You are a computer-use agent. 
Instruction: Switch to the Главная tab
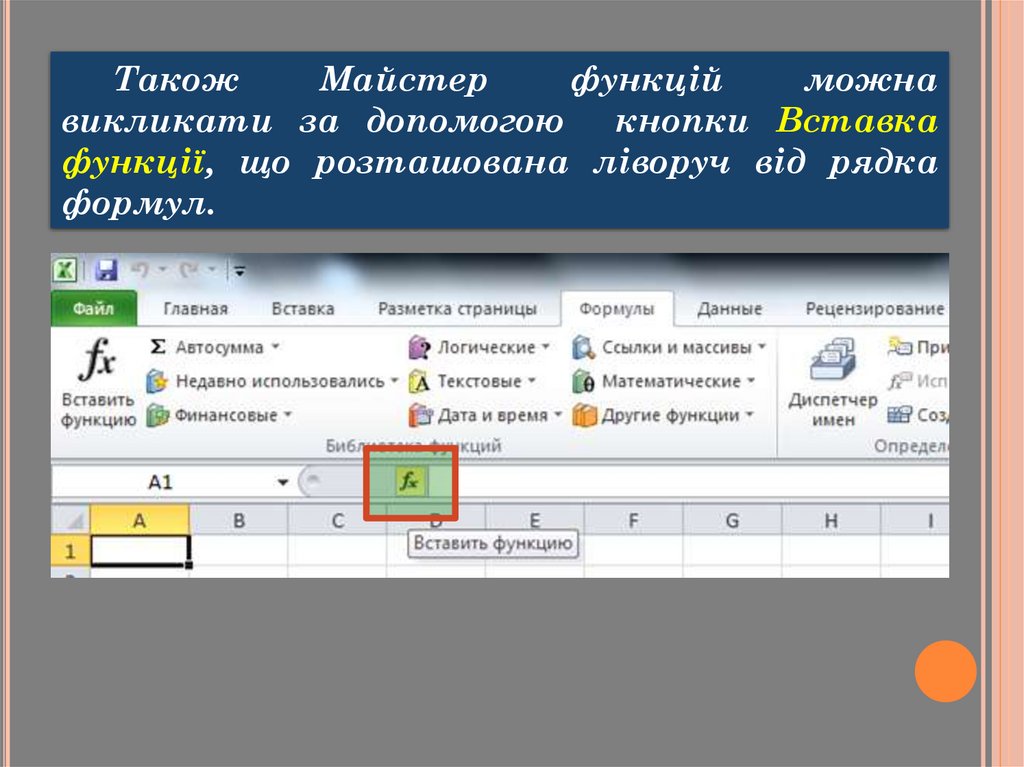(x=195, y=308)
